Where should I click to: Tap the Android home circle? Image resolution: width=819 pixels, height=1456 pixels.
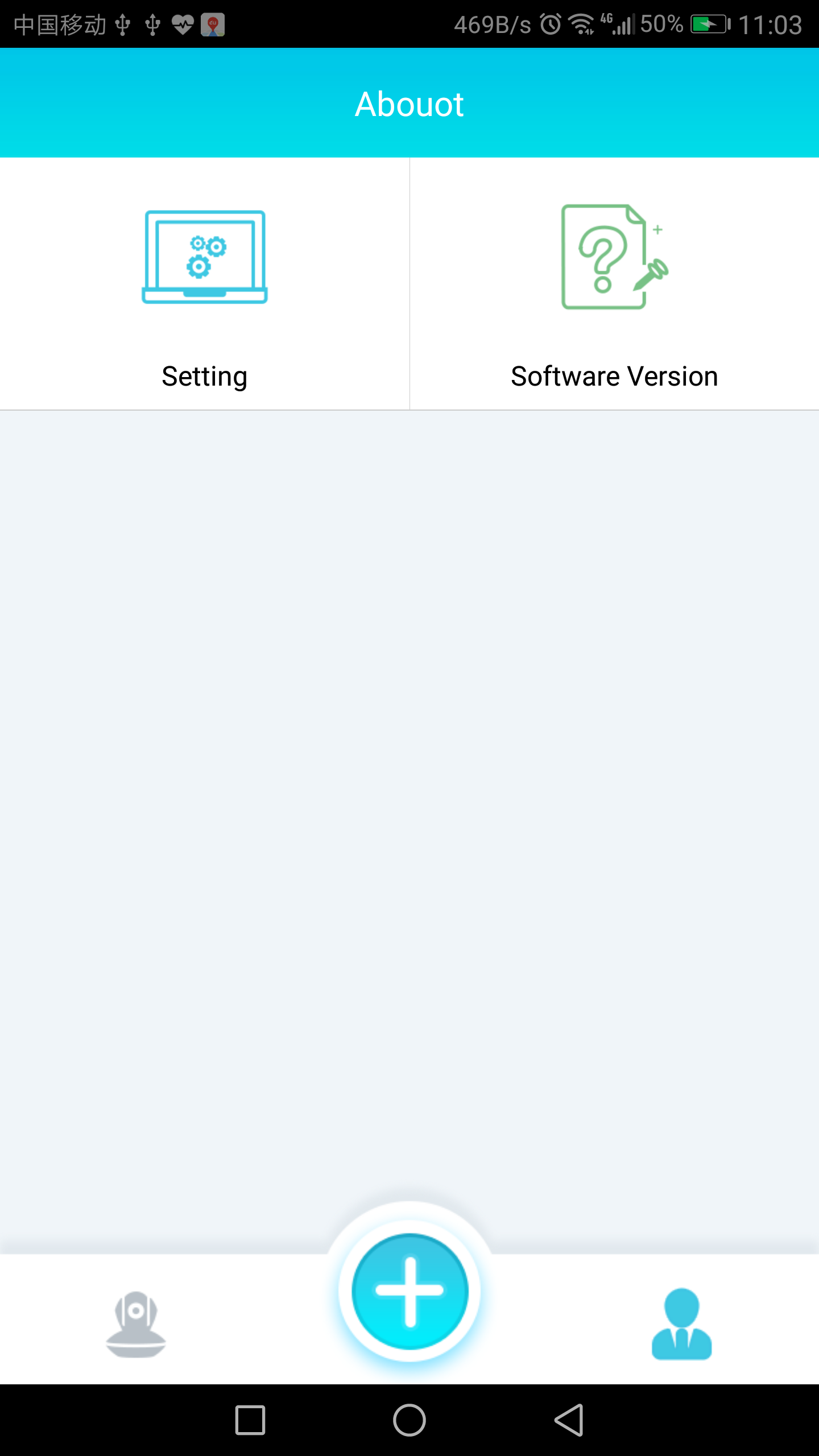point(409,1420)
